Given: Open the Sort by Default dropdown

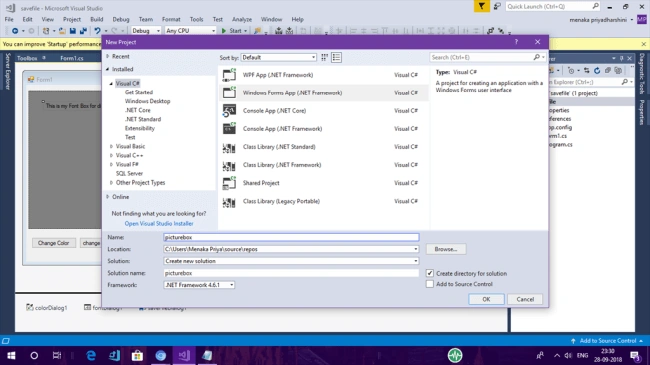Looking at the screenshot, I should click(279, 57).
